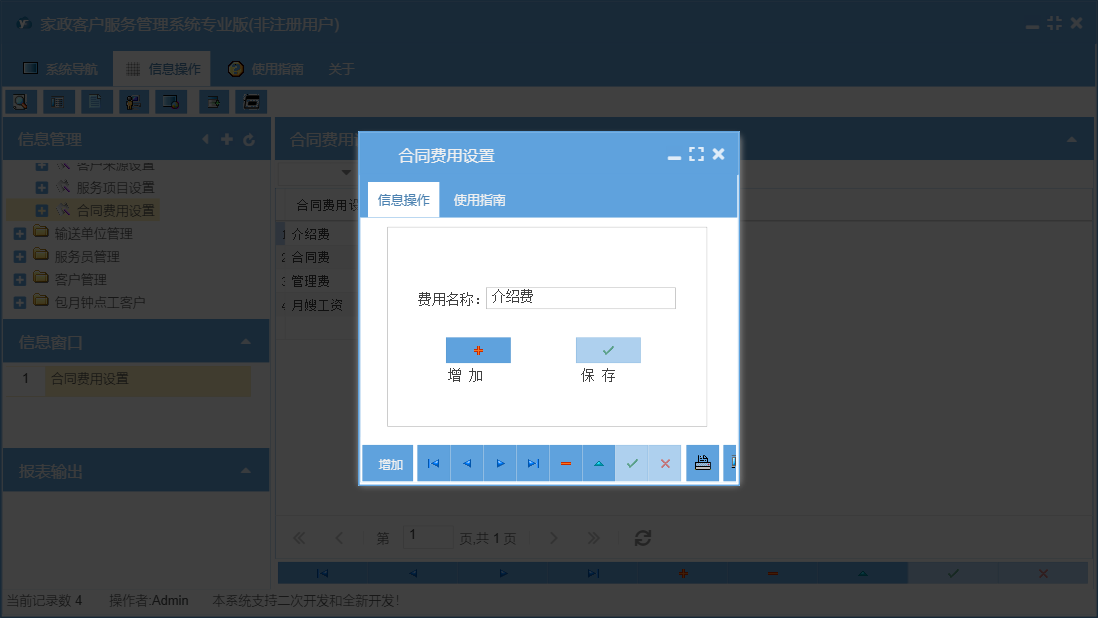Click the page number field in the pagination bar
The height and width of the screenshot is (618, 1098).
point(428,537)
